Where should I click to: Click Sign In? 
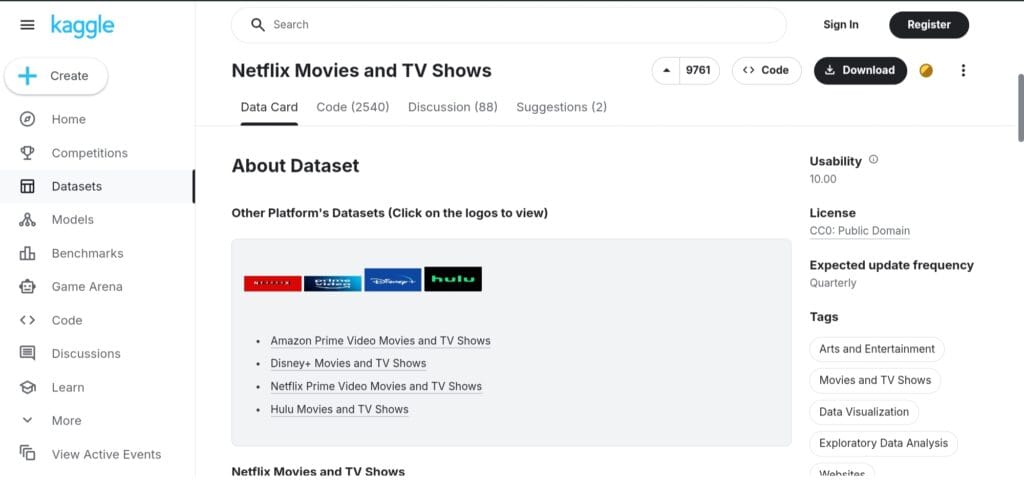(x=840, y=25)
